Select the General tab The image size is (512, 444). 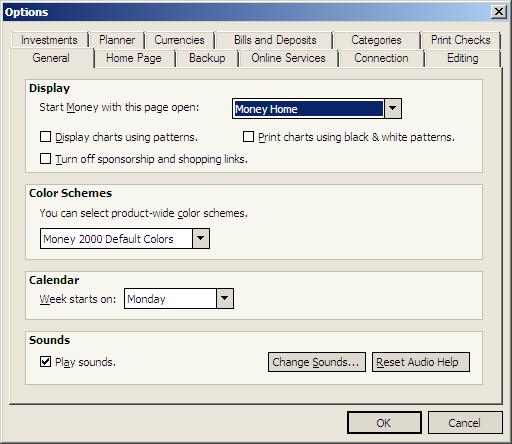pos(51,58)
